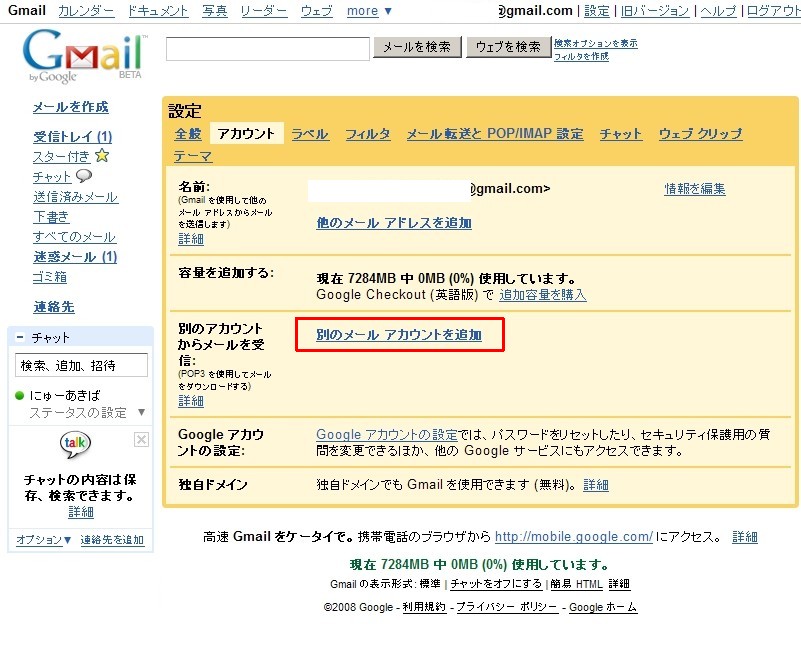
Task: Focus the chat 検索、追加、招待 field
Action: pyautogui.click(x=81, y=365)
